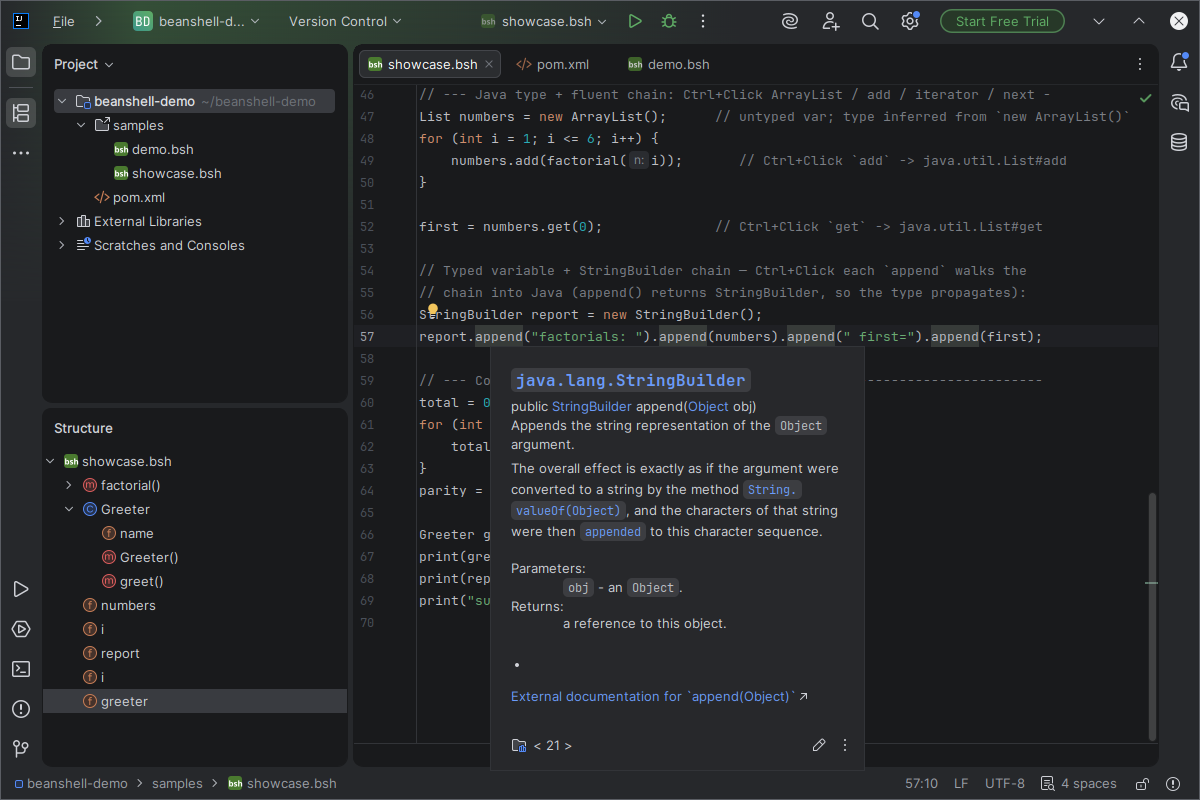Open the beanshell-d... project dropdown

pos(196,21)
